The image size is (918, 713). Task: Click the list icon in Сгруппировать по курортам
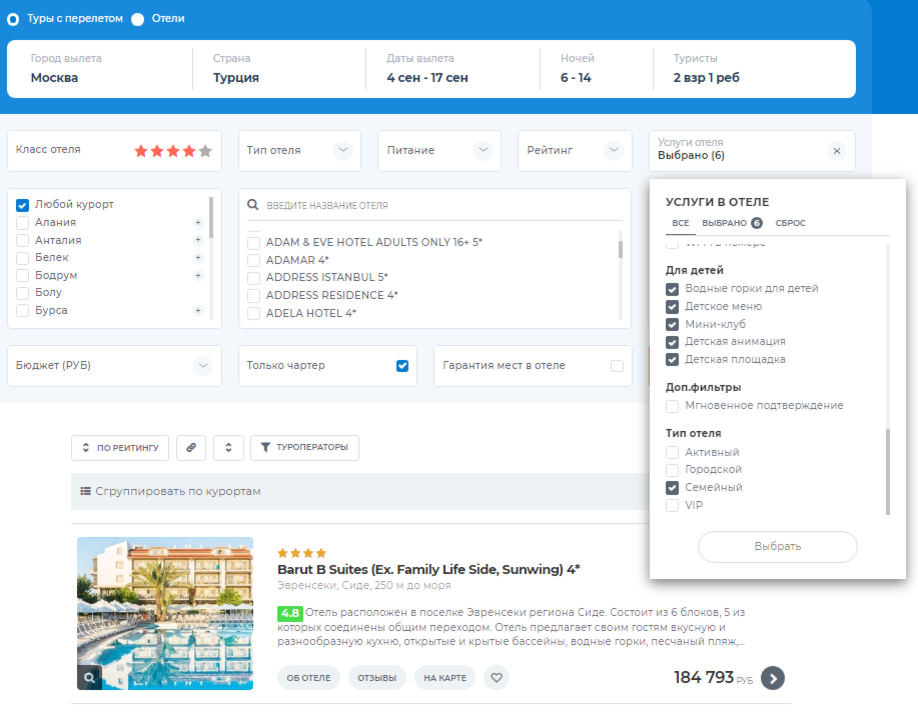tap(85, 491)
